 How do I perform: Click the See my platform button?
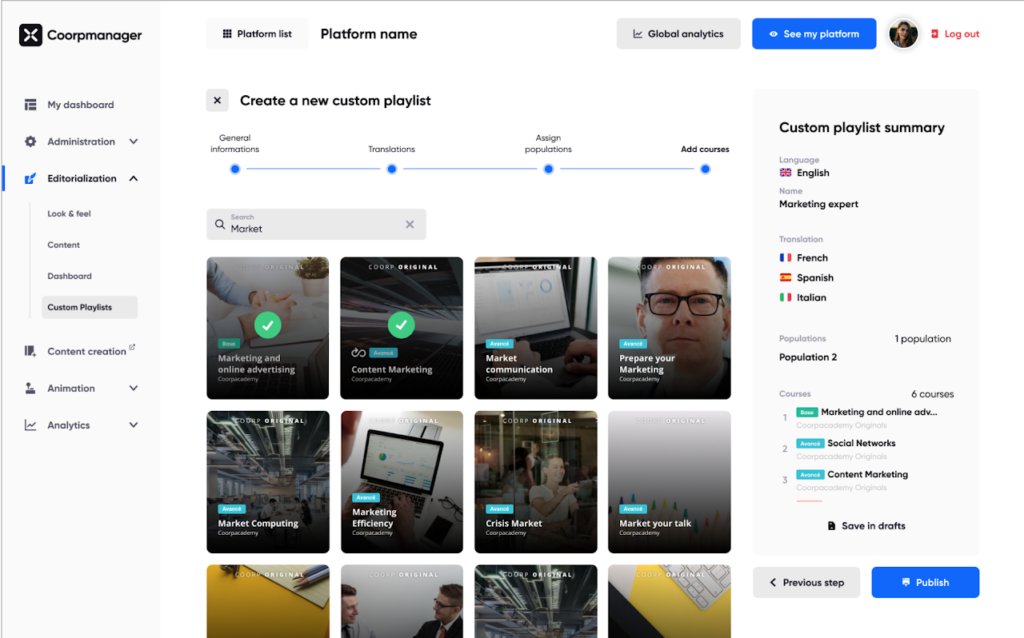[x=813, y=33]
